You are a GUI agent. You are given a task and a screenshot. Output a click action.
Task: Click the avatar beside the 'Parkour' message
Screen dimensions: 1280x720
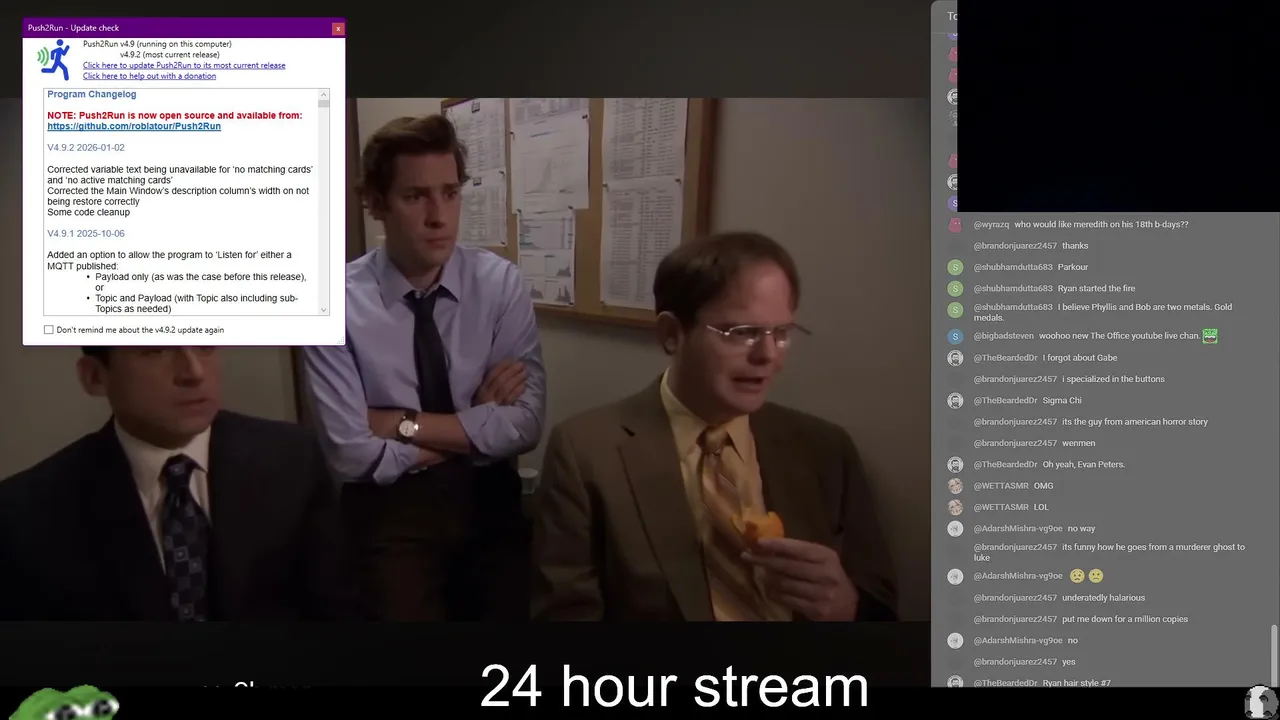pyautogui.click(x=955, y=267)
